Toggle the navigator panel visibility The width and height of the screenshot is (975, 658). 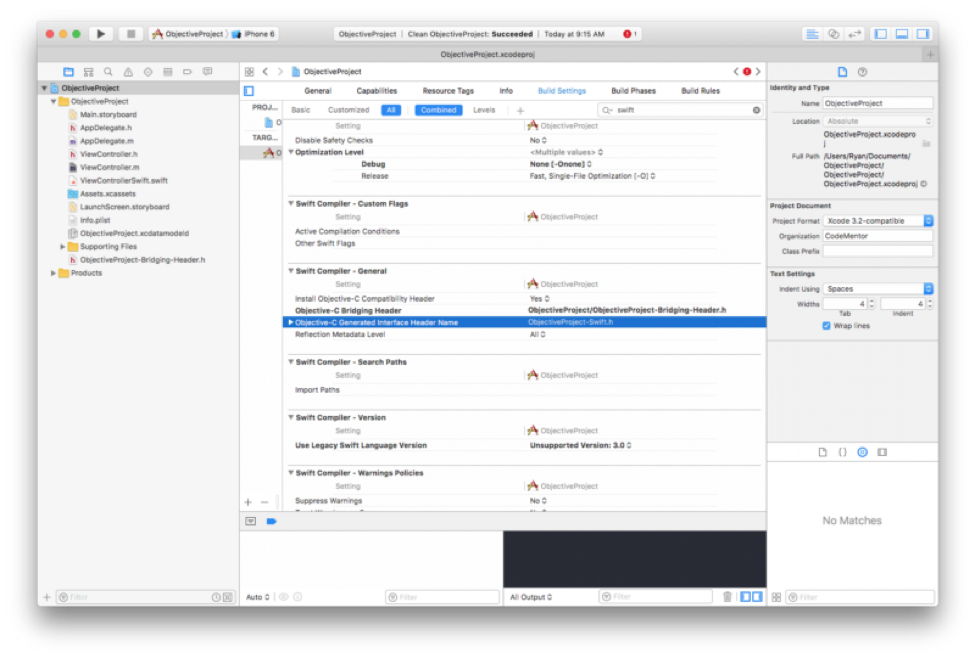[881, 34]
